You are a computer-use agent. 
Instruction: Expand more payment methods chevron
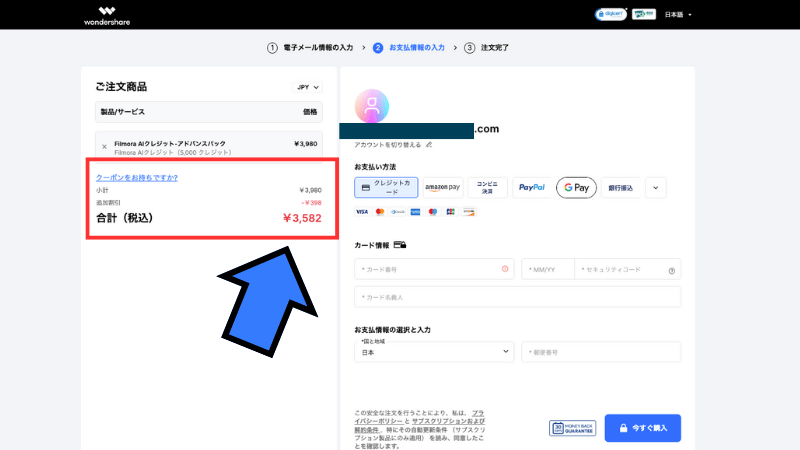tap(656, 188)
